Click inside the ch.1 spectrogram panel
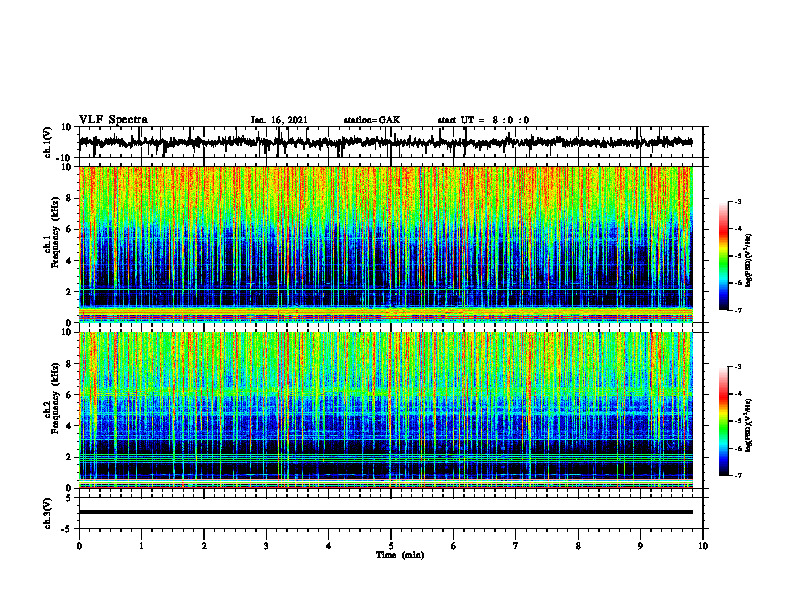 [386, 244]
